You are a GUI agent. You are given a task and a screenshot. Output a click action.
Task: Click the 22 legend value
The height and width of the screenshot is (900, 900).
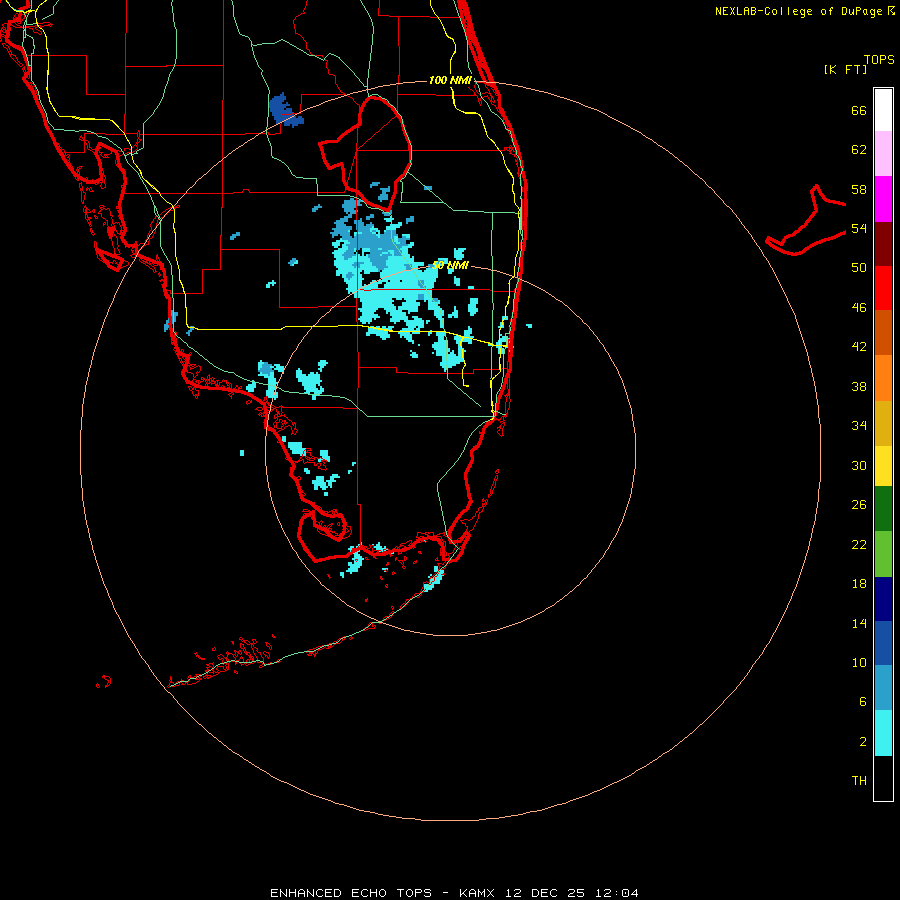pyautogui.click(x=859, y=544)
